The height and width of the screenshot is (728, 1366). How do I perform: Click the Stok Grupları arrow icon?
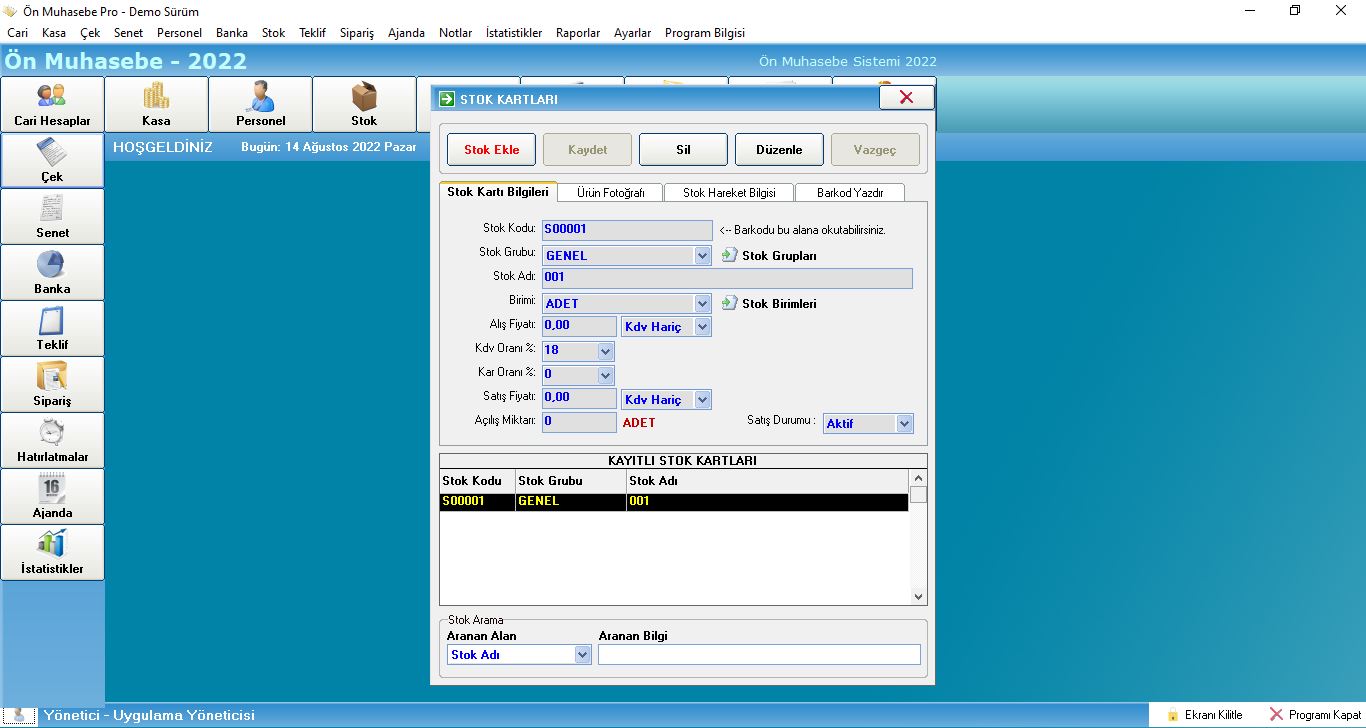730,255
